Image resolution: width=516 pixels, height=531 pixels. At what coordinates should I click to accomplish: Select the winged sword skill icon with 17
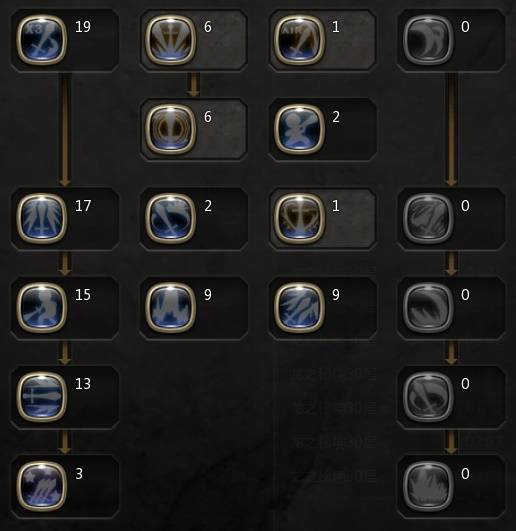(42, 218)
